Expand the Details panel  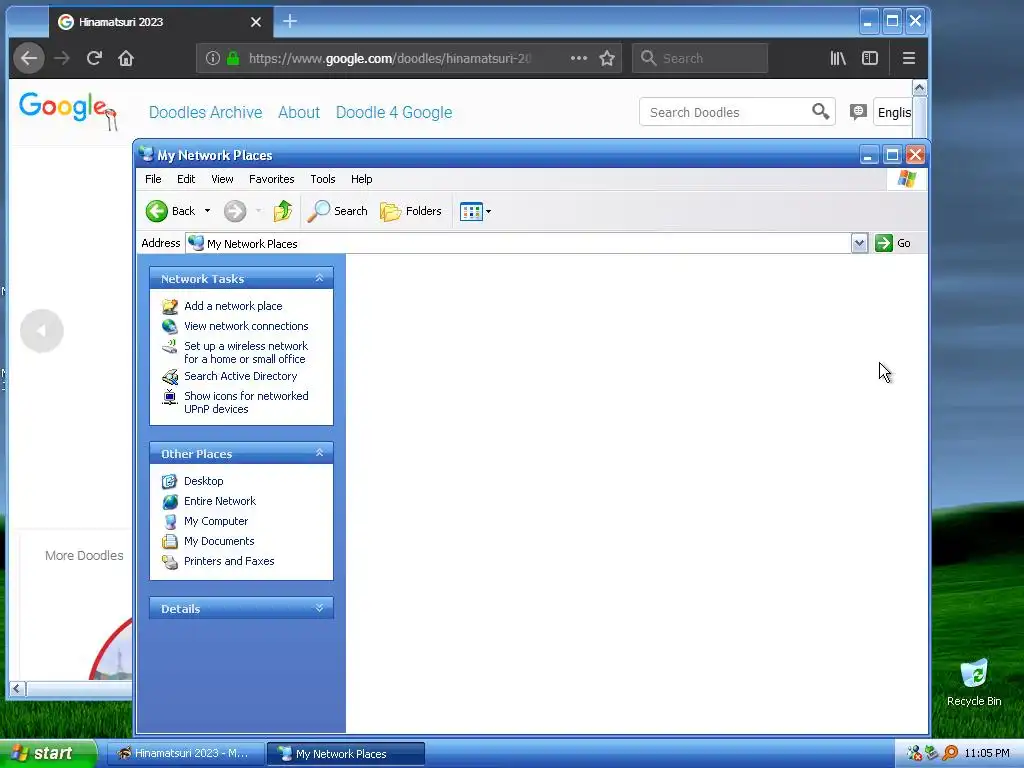319,608
